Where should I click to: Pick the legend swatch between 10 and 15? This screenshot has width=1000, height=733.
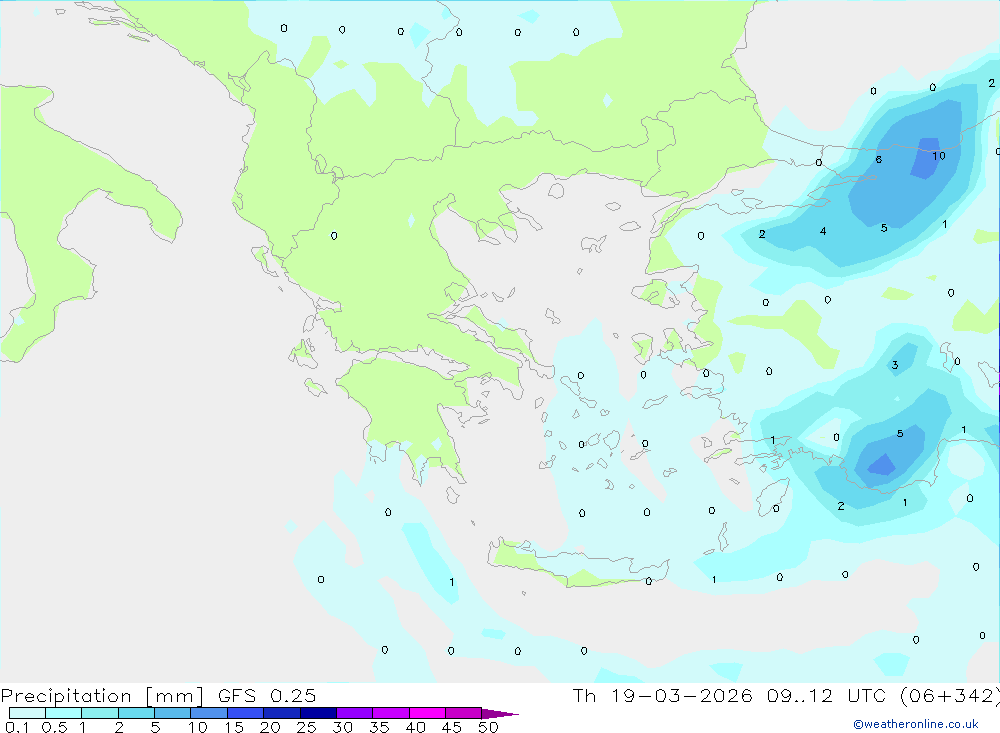[209, 713]
